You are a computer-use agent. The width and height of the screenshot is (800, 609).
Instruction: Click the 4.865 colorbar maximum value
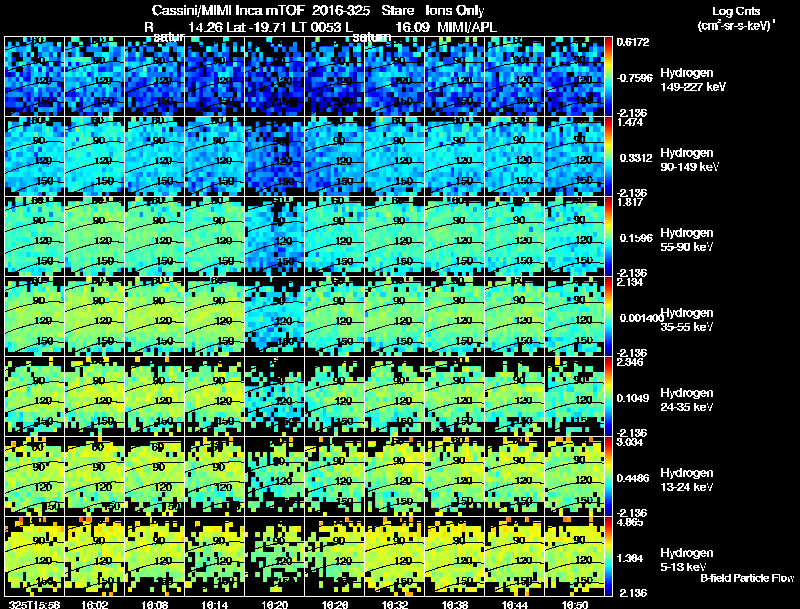[x=631, y=522]
